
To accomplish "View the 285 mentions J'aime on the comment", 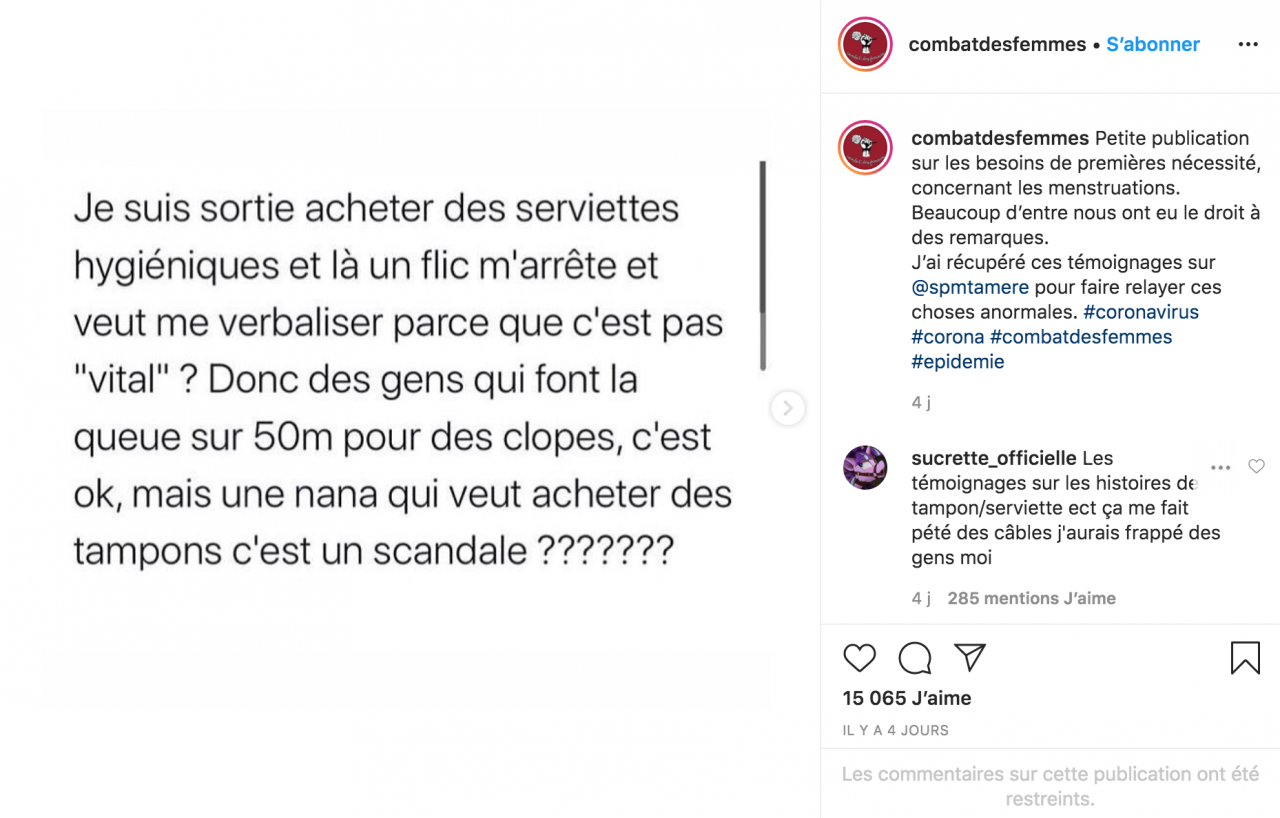I will (x=1032, y=598).
